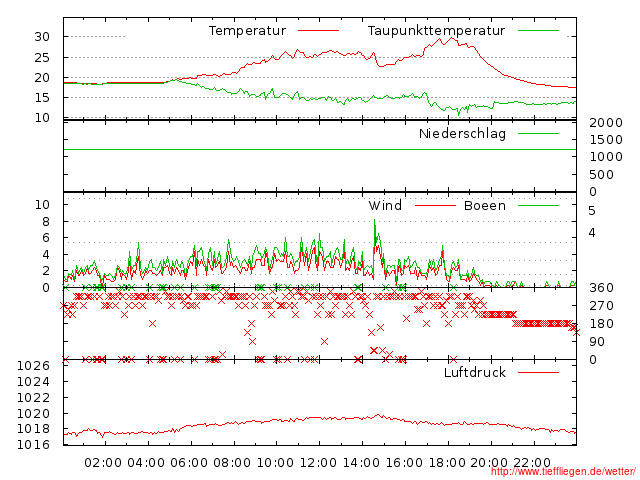Click the 06:00 time axis label
This screenshot has height=480, width=640.
point(189,463)
